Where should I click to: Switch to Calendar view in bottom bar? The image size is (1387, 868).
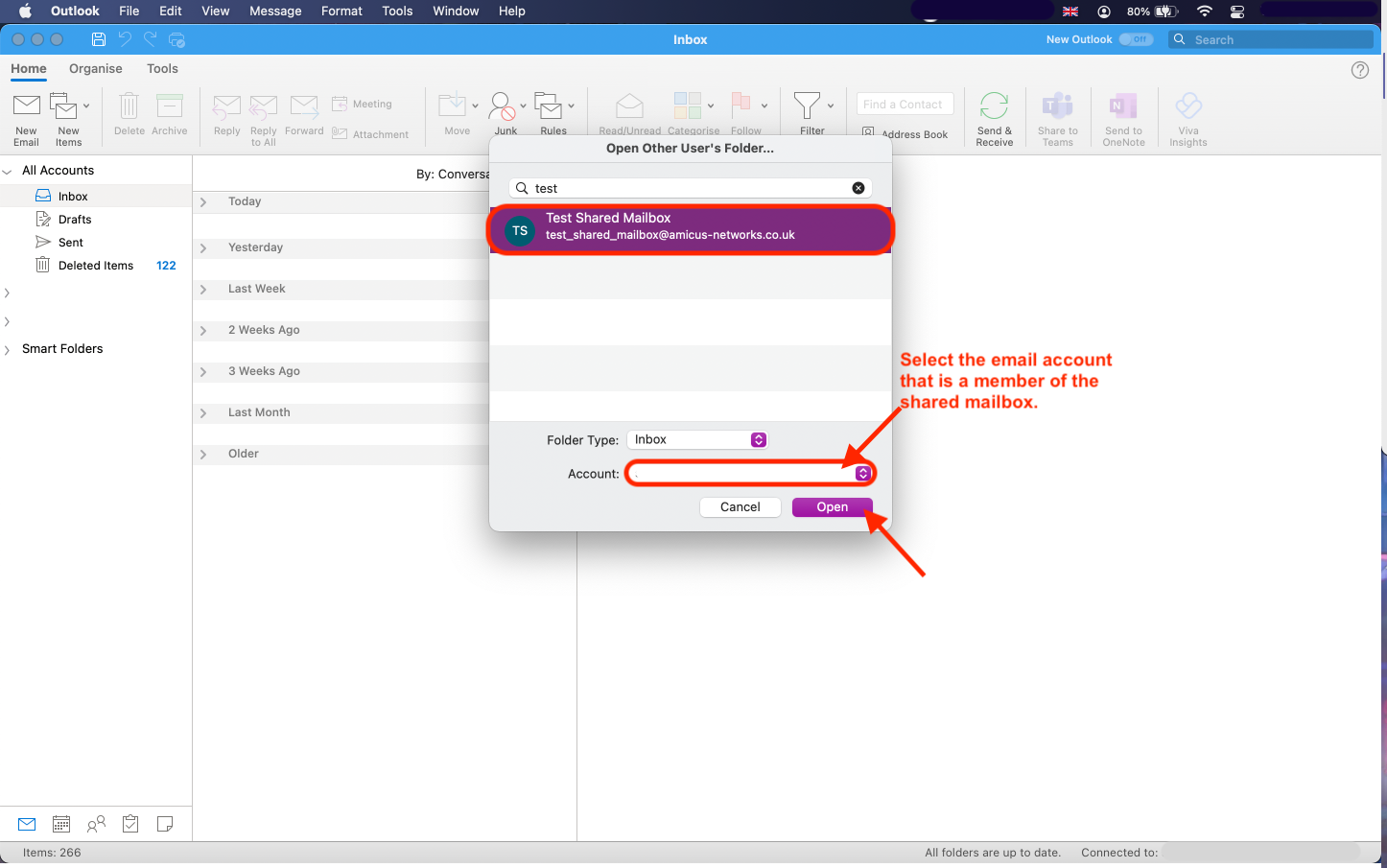click(x=61, y=824)
